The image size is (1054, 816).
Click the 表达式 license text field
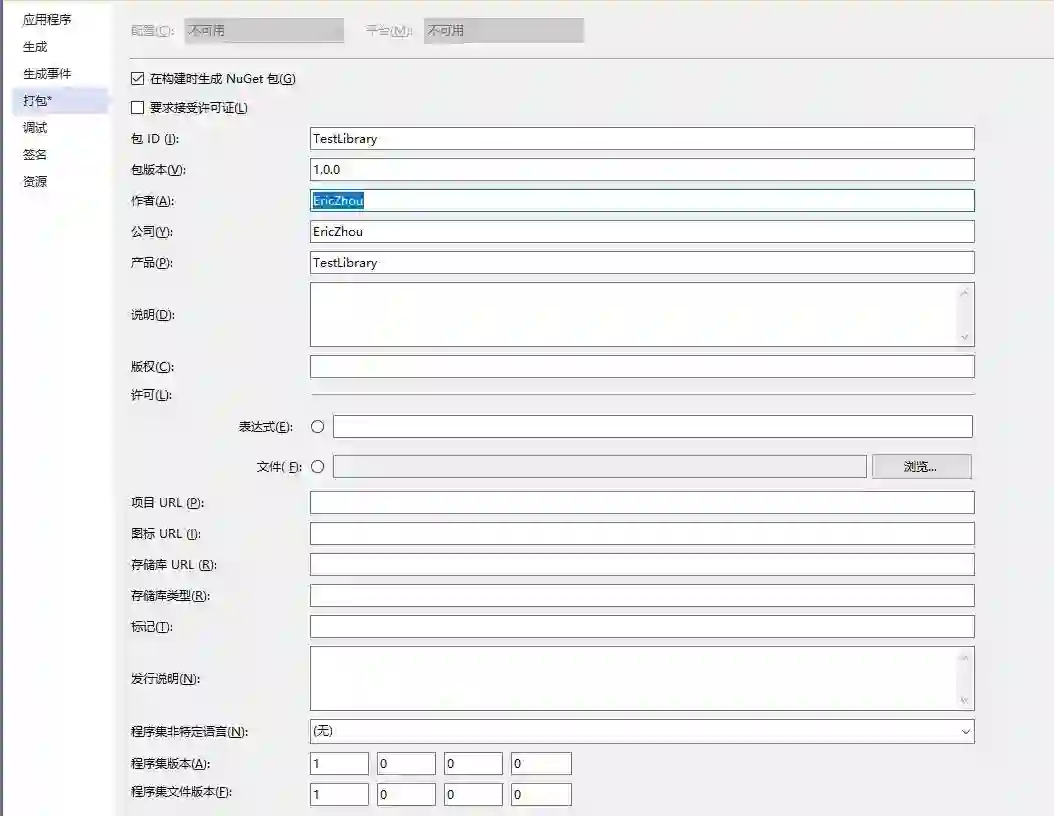tap(653, 426)
